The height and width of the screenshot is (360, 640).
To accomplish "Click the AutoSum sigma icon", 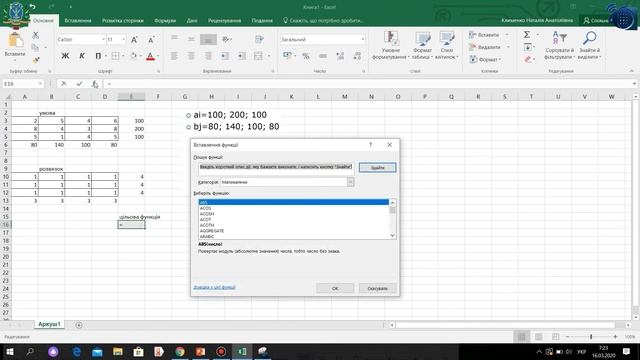I will coord(527,35).
